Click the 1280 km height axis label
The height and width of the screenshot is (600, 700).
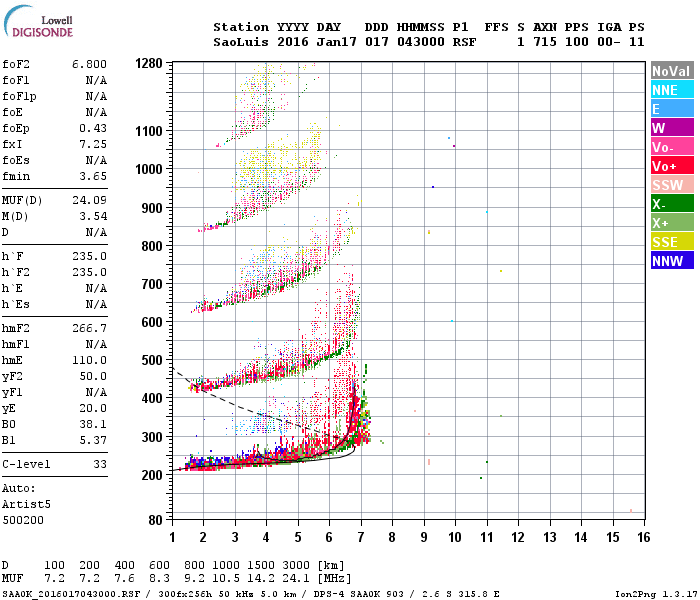pos(149,63)
